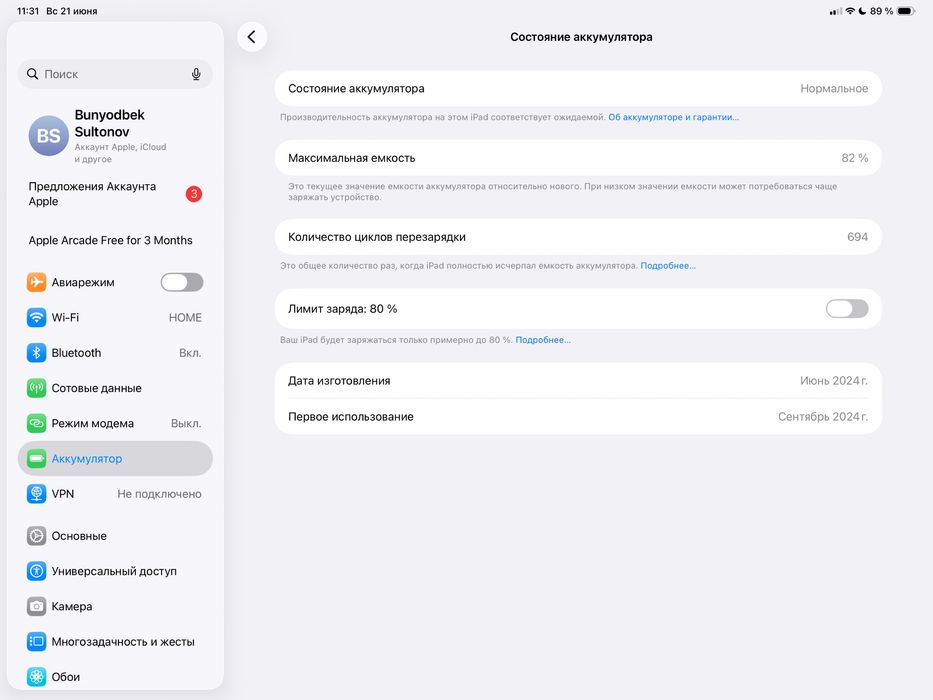
Task: Tap the 11:31 clock in status bar
Action: pyautogui.click(x=27, y=11)
